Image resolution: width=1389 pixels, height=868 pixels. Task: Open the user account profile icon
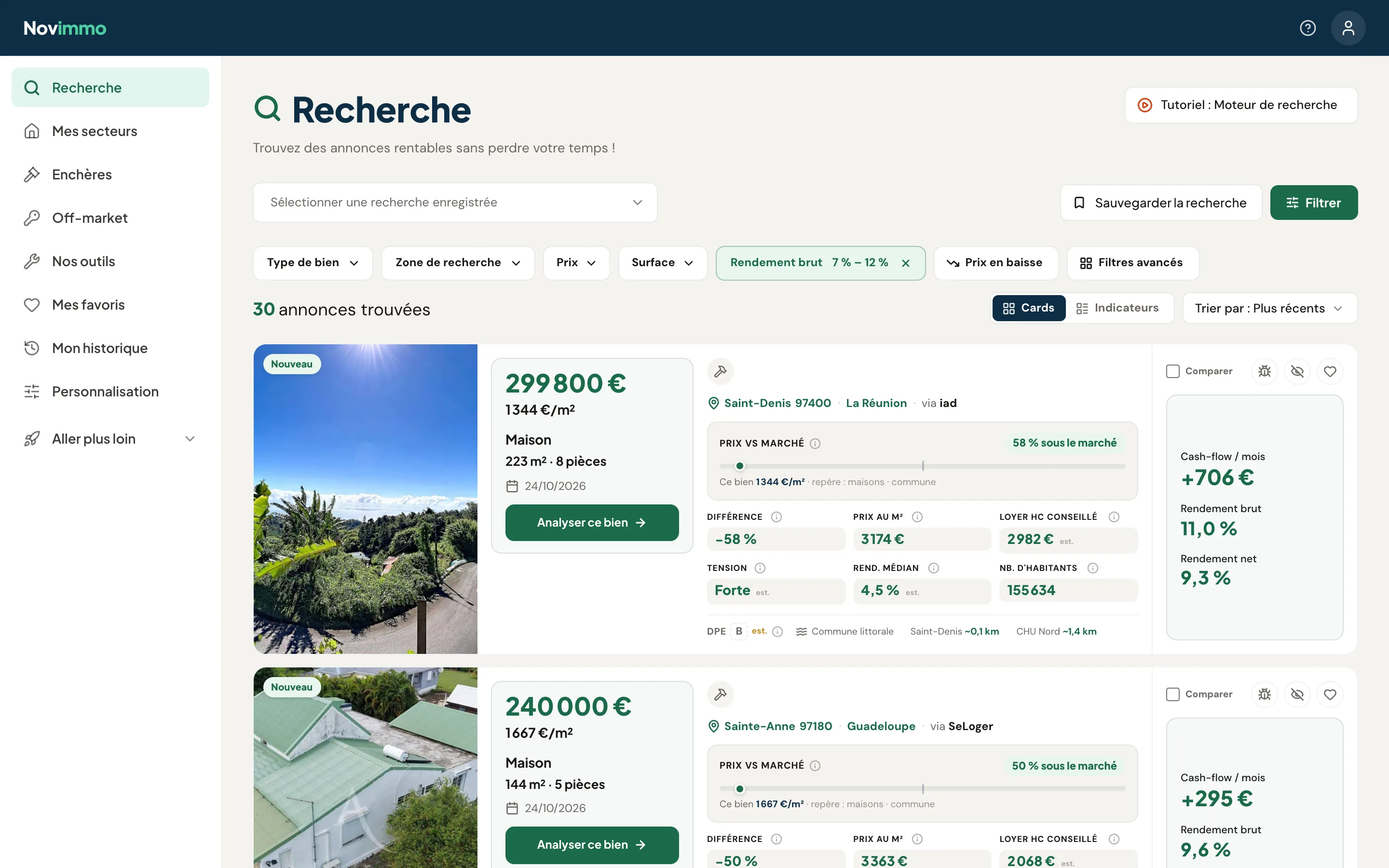1348,28
